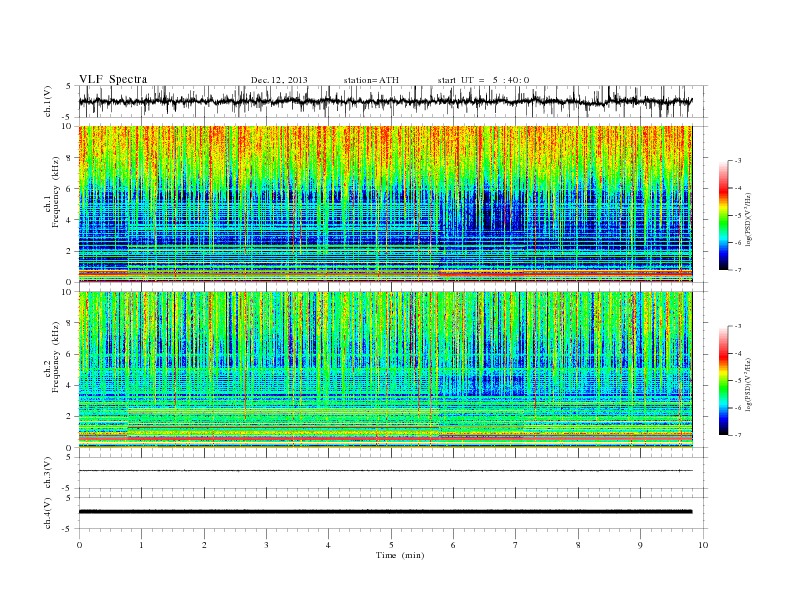Click the time axis tick label "7"
Viewport: 792px width, 612px height.
[516, 545]
